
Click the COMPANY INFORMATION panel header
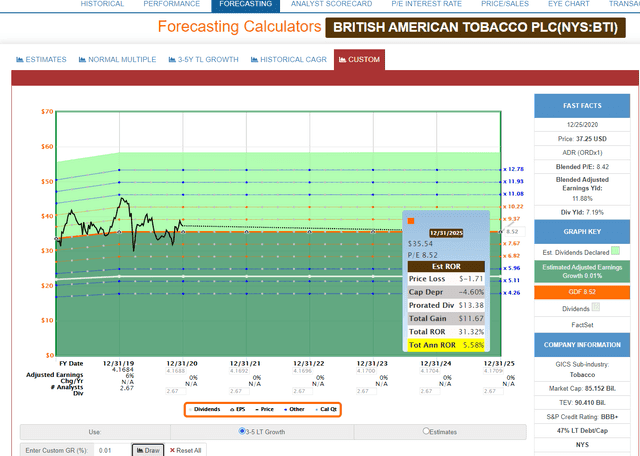[582, 345]
